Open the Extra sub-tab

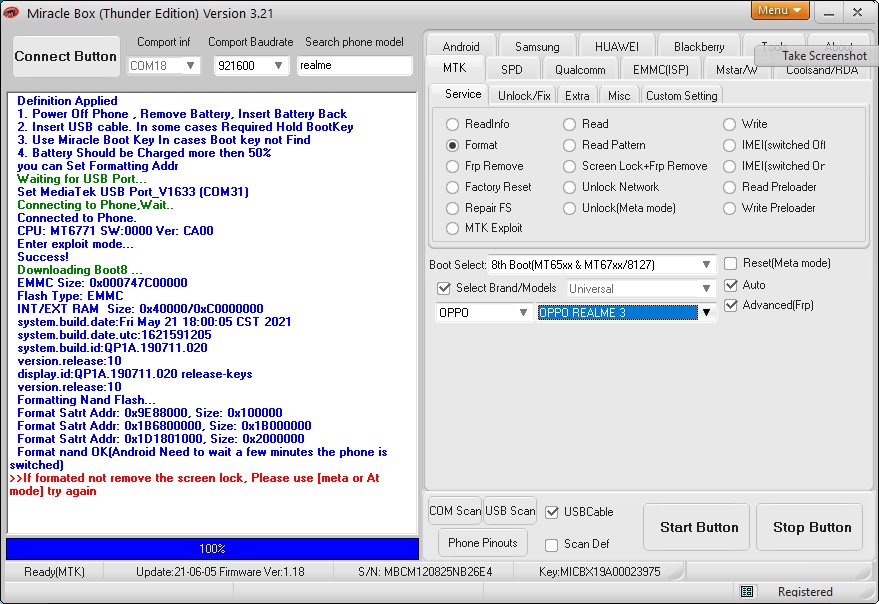(x=577, y=95)
